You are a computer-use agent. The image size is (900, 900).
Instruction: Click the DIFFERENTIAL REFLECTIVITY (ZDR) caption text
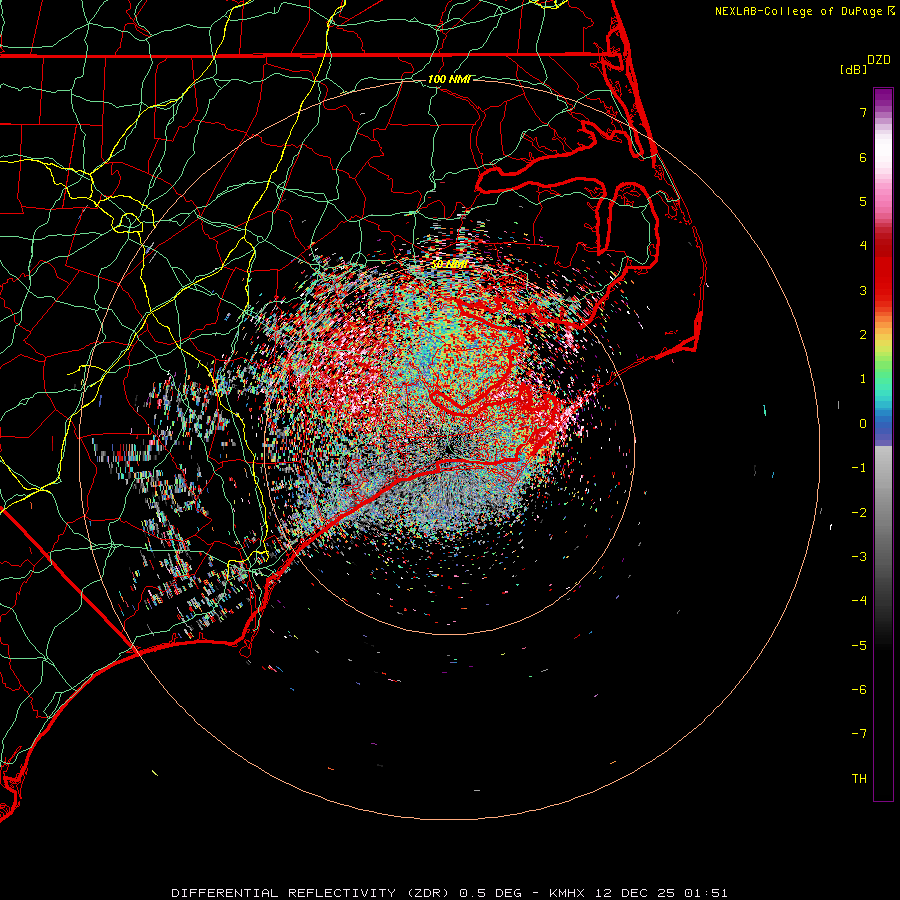pos(312,893)
